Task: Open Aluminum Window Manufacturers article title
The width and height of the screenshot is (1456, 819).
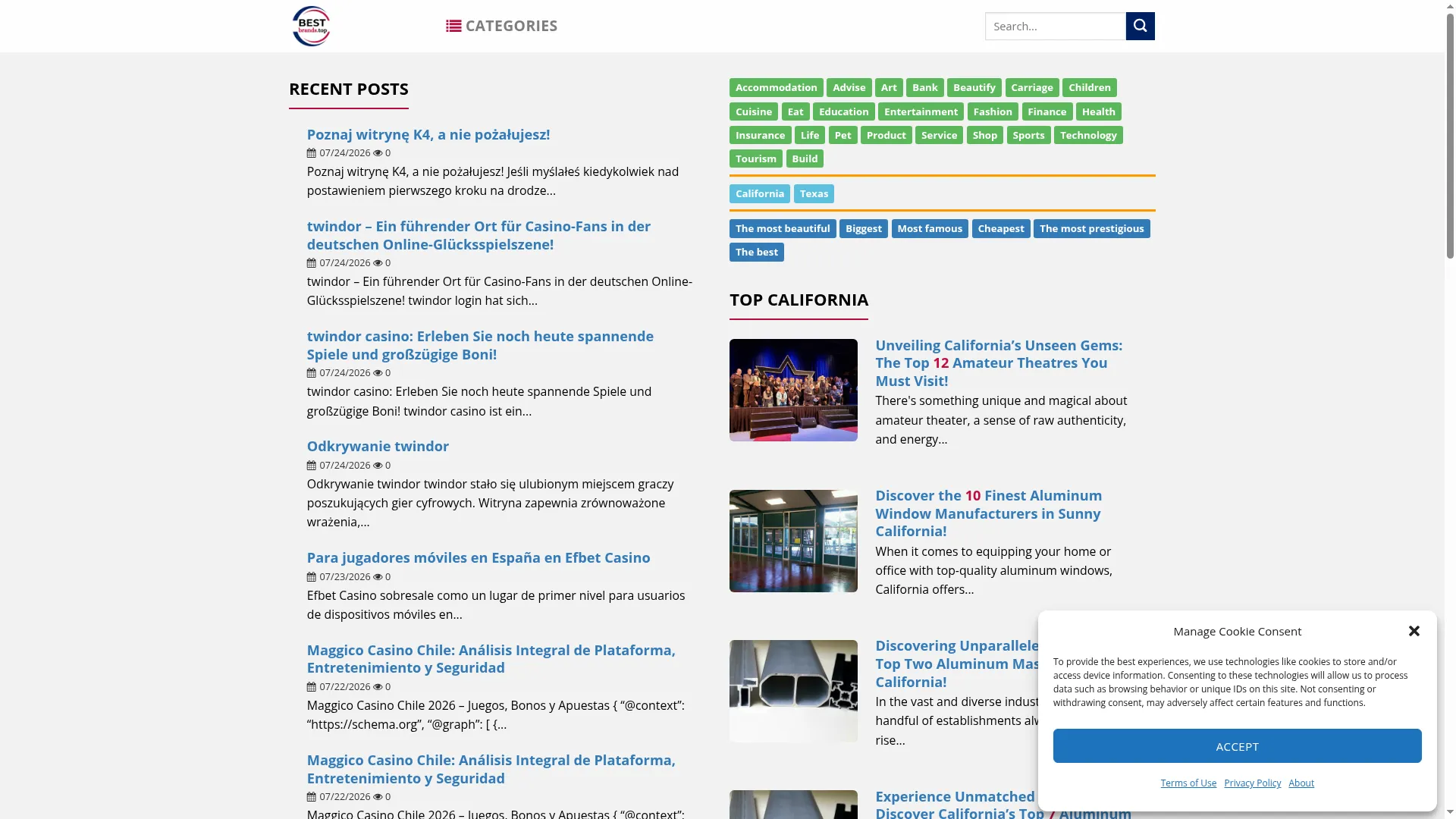Action: pos(988,513)
